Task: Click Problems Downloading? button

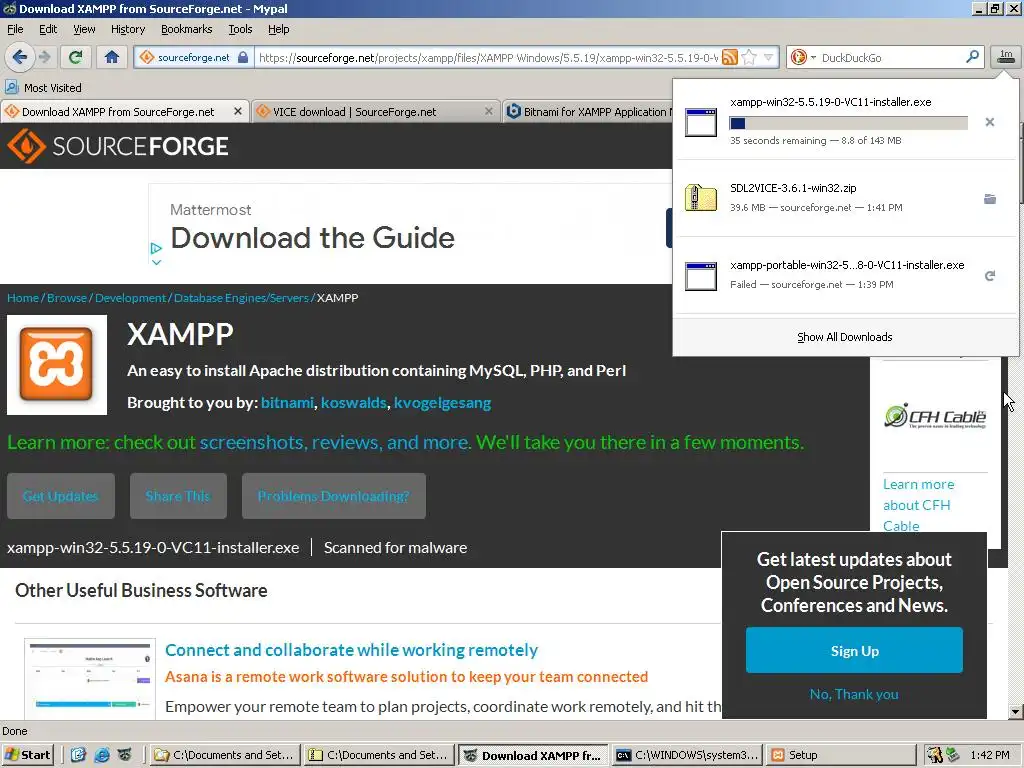Action: 334,496
